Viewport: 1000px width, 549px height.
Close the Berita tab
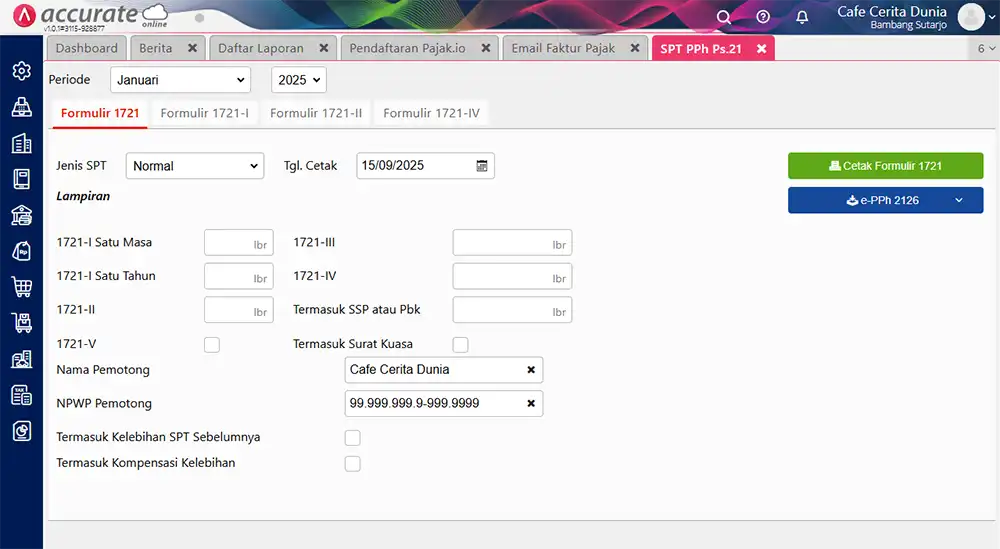pyautogui.click(x=192, y=48)
